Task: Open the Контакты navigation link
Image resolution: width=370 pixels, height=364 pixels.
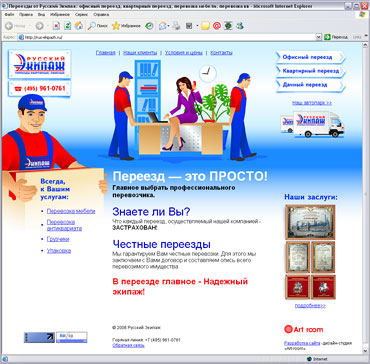Action: click(x=221, y=53)
